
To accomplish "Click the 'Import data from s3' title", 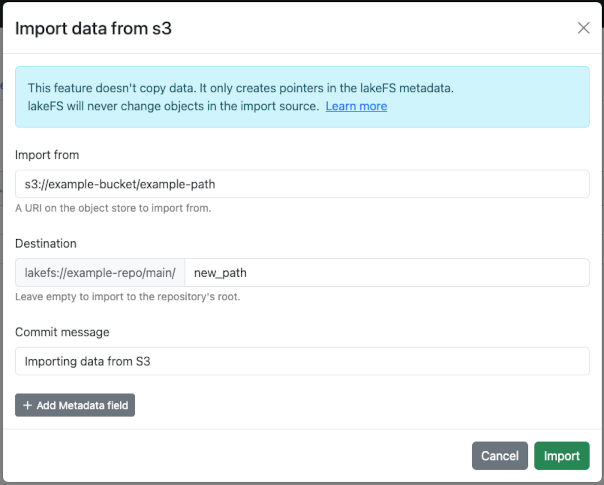I will click(x=93, y=28).
